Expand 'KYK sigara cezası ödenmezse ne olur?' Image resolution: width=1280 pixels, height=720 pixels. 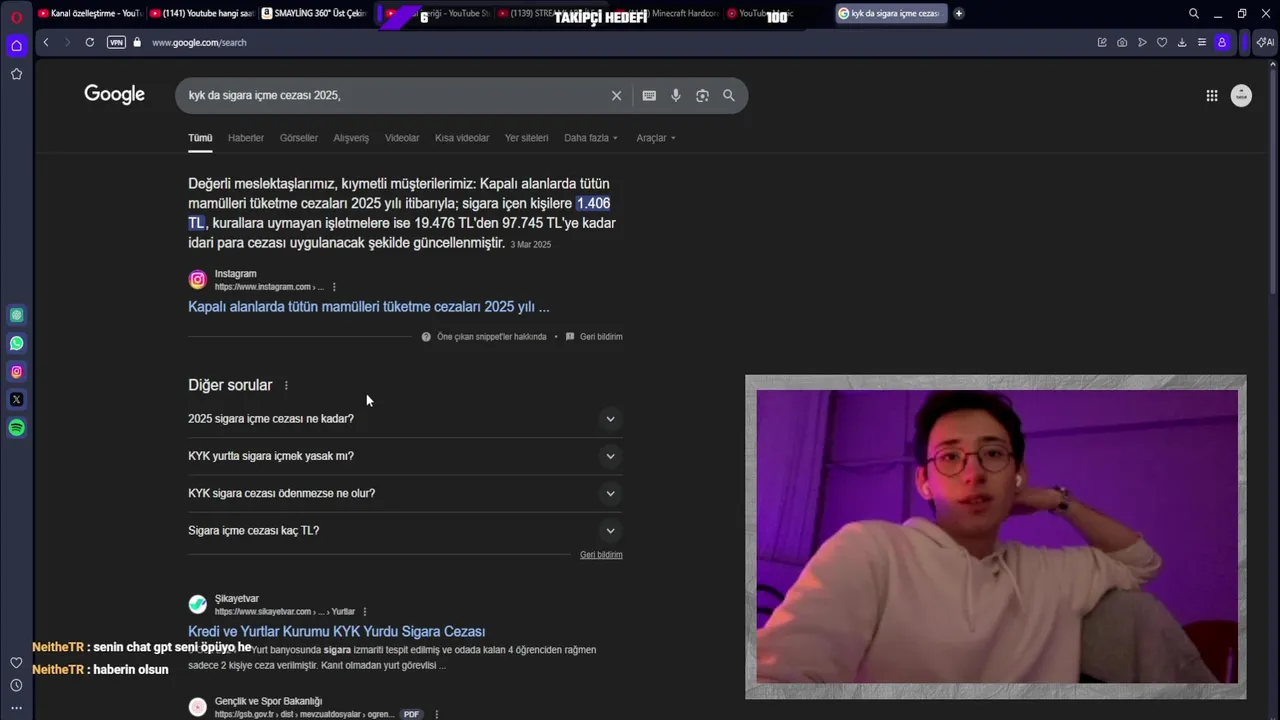(405, 493)
